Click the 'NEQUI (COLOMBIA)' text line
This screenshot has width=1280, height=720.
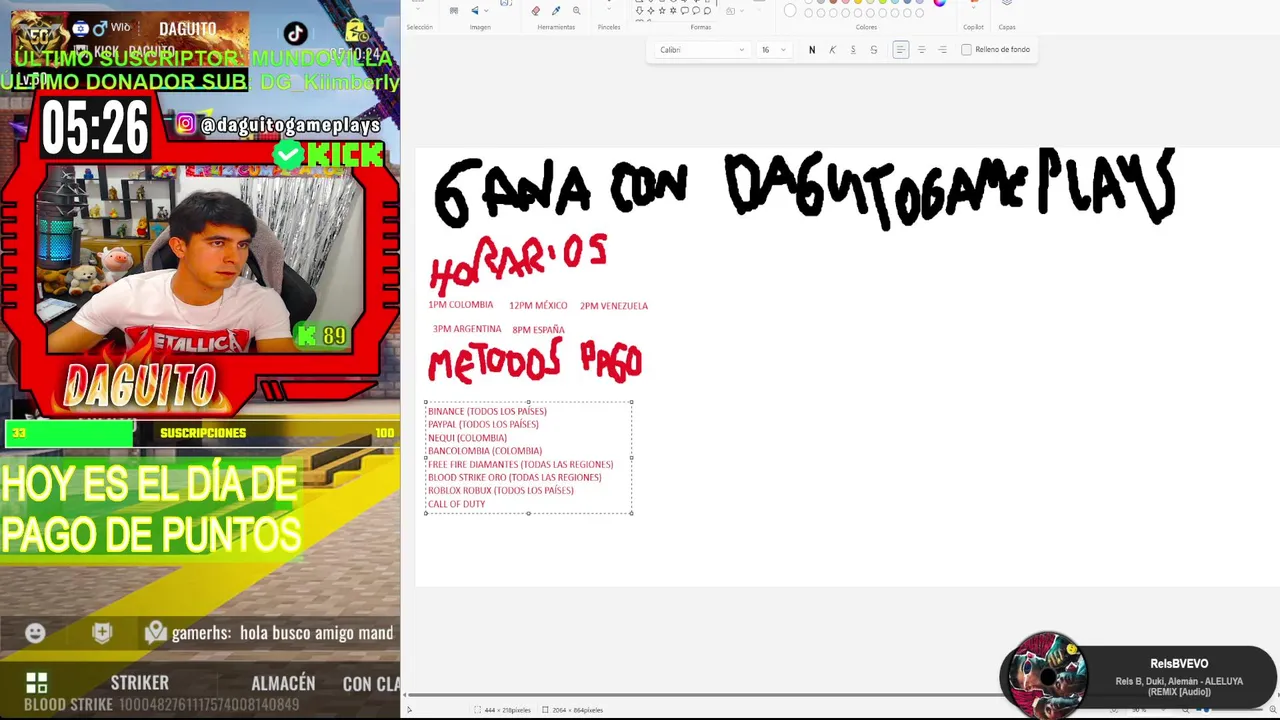point(467,438)
